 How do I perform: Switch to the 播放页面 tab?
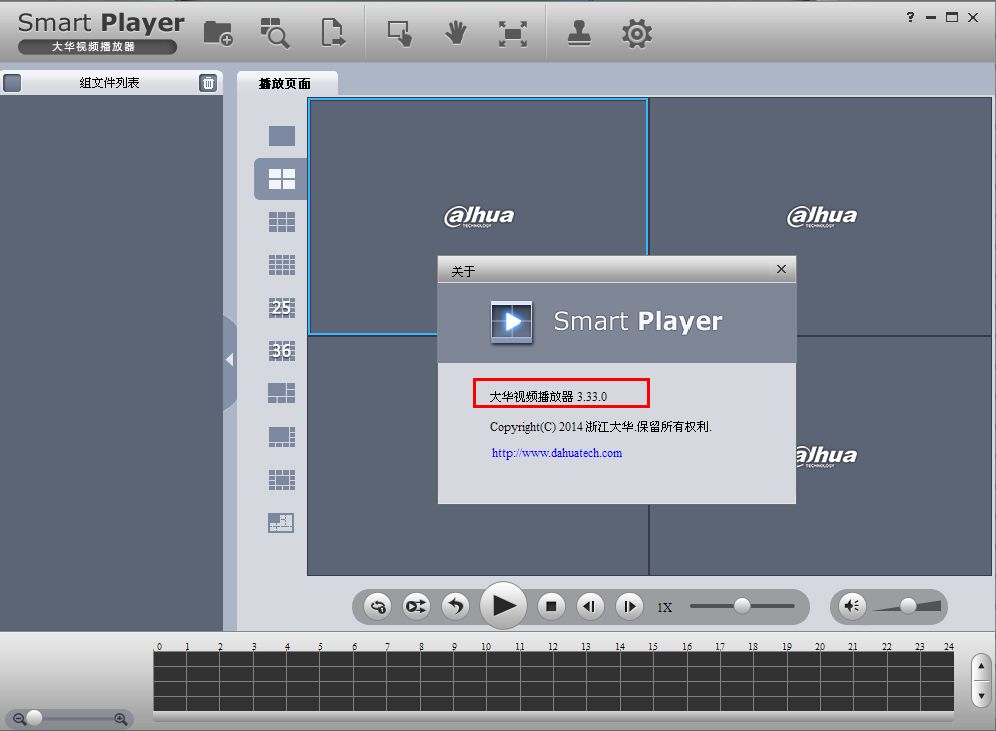(285, 83)
